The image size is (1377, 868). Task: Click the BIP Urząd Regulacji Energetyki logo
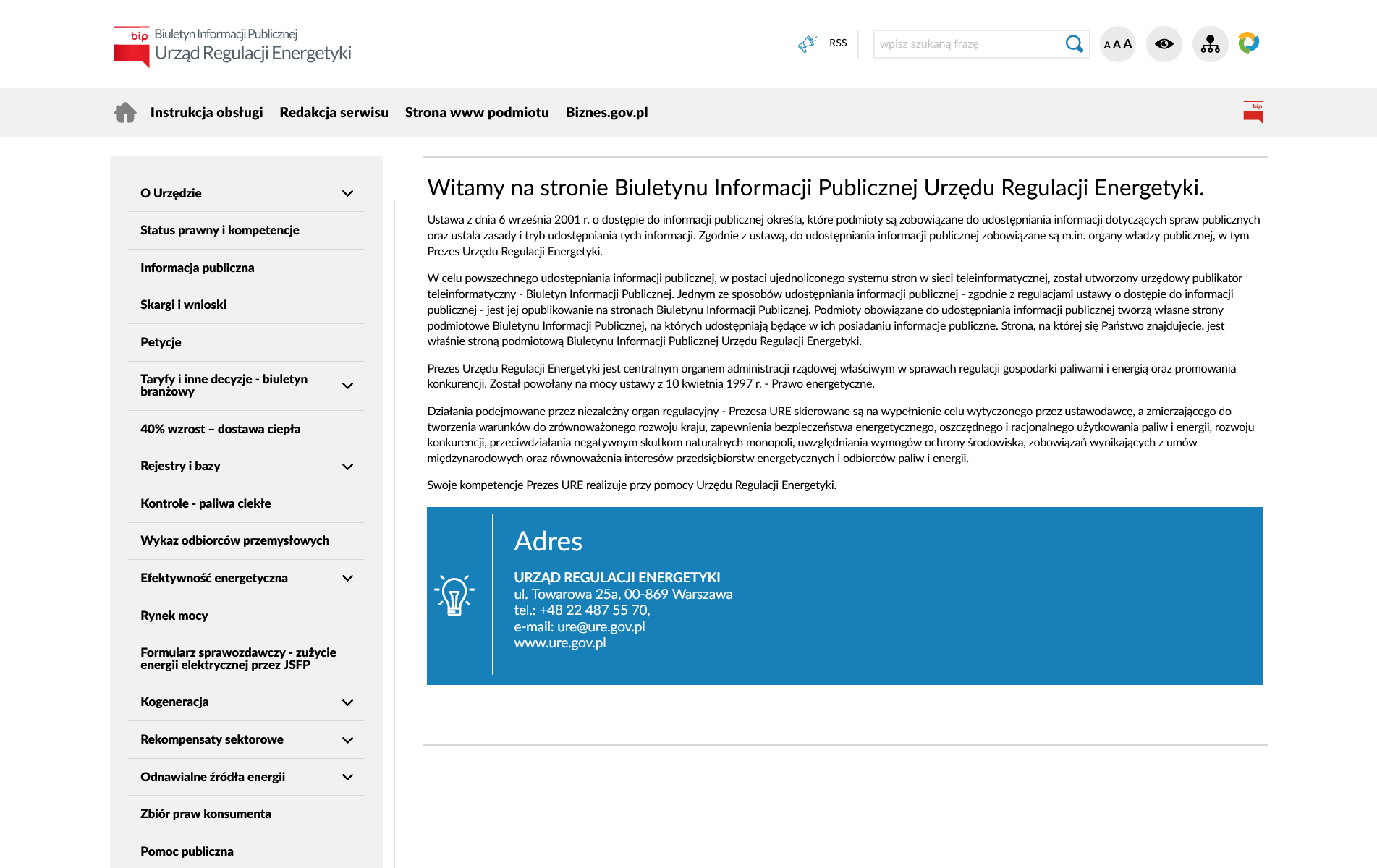tap(232, 46)
